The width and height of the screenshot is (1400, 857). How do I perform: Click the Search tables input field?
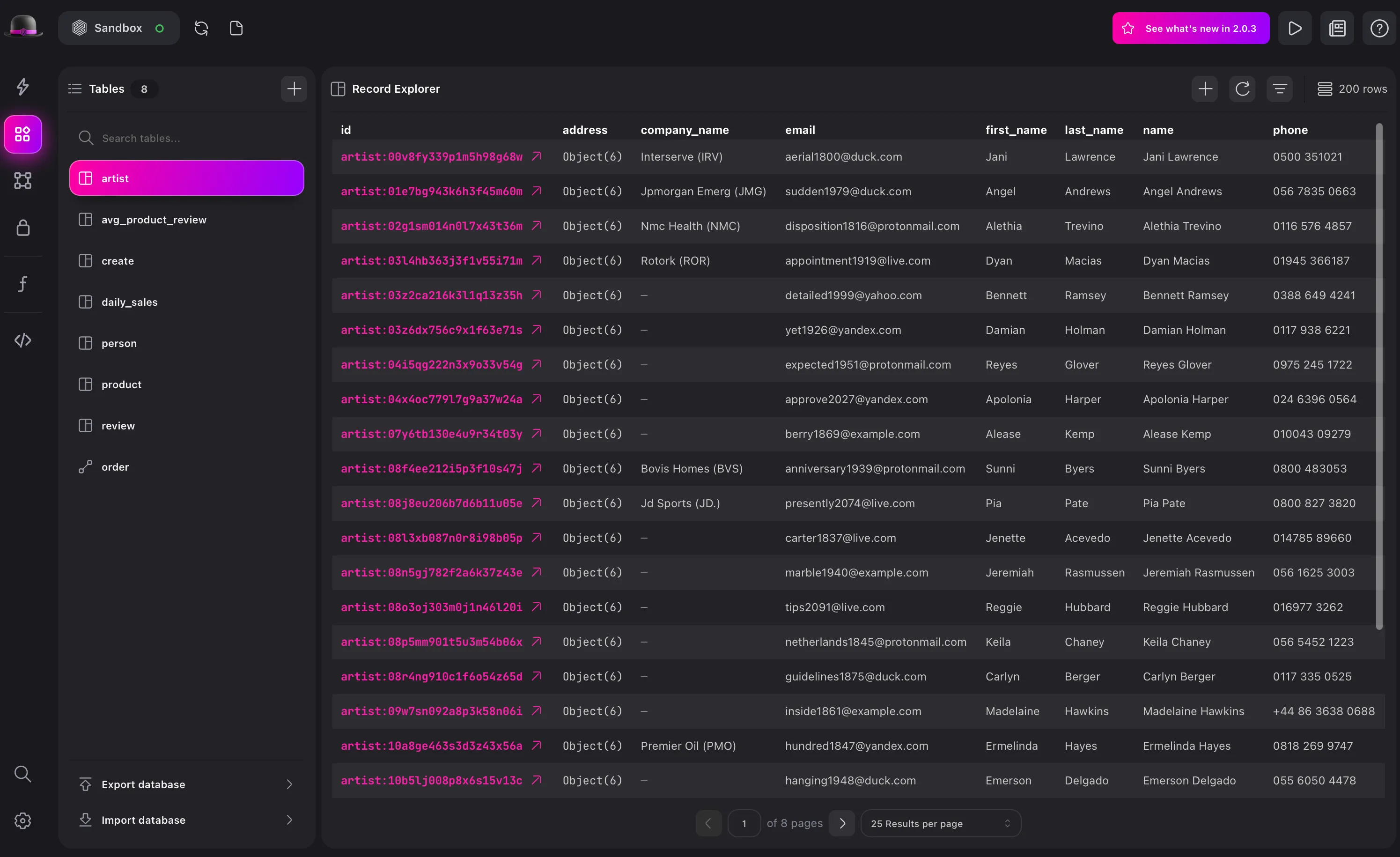187,138
